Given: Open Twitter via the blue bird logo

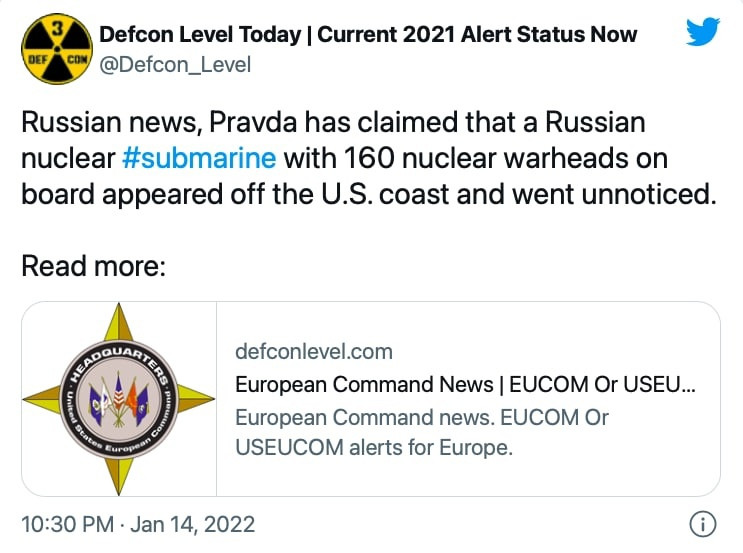Looking at the screenshot, I should [704, 33].
